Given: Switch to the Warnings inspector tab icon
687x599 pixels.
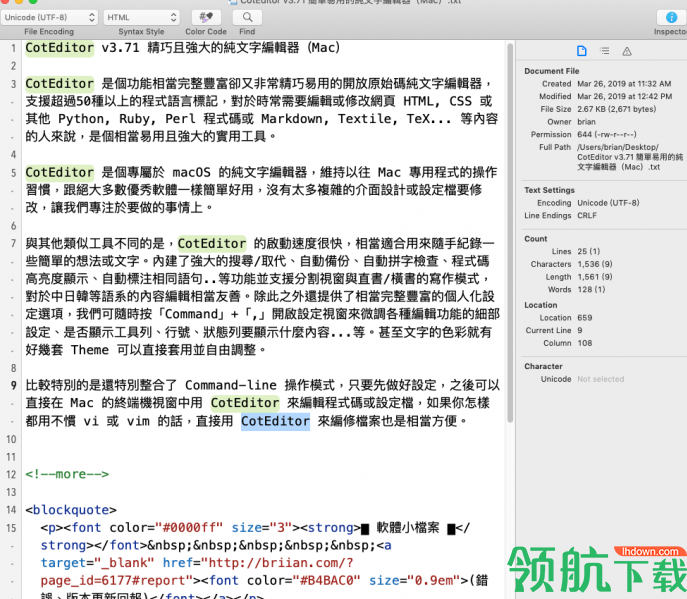Looking at the screenshot, I should 627,51.
